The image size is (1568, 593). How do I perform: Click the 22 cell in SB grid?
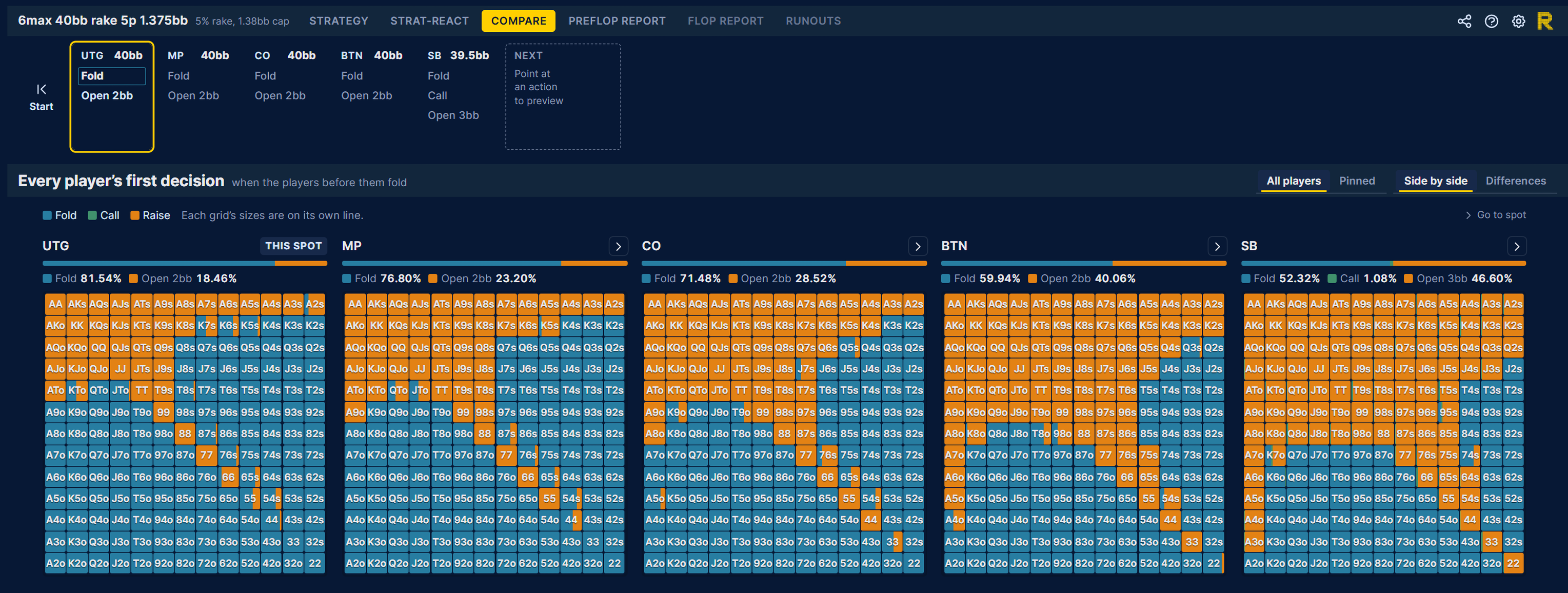click(1513, 563)
